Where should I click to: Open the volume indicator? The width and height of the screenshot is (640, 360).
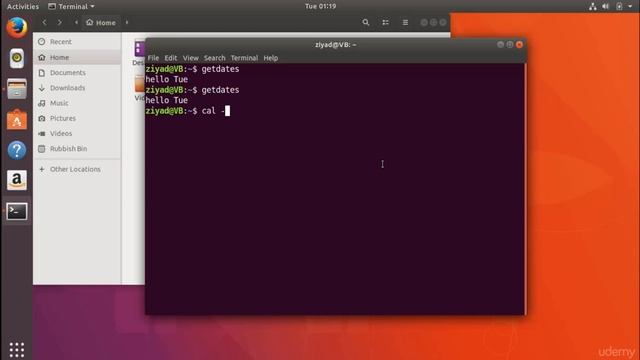click(x=606, y=7)
